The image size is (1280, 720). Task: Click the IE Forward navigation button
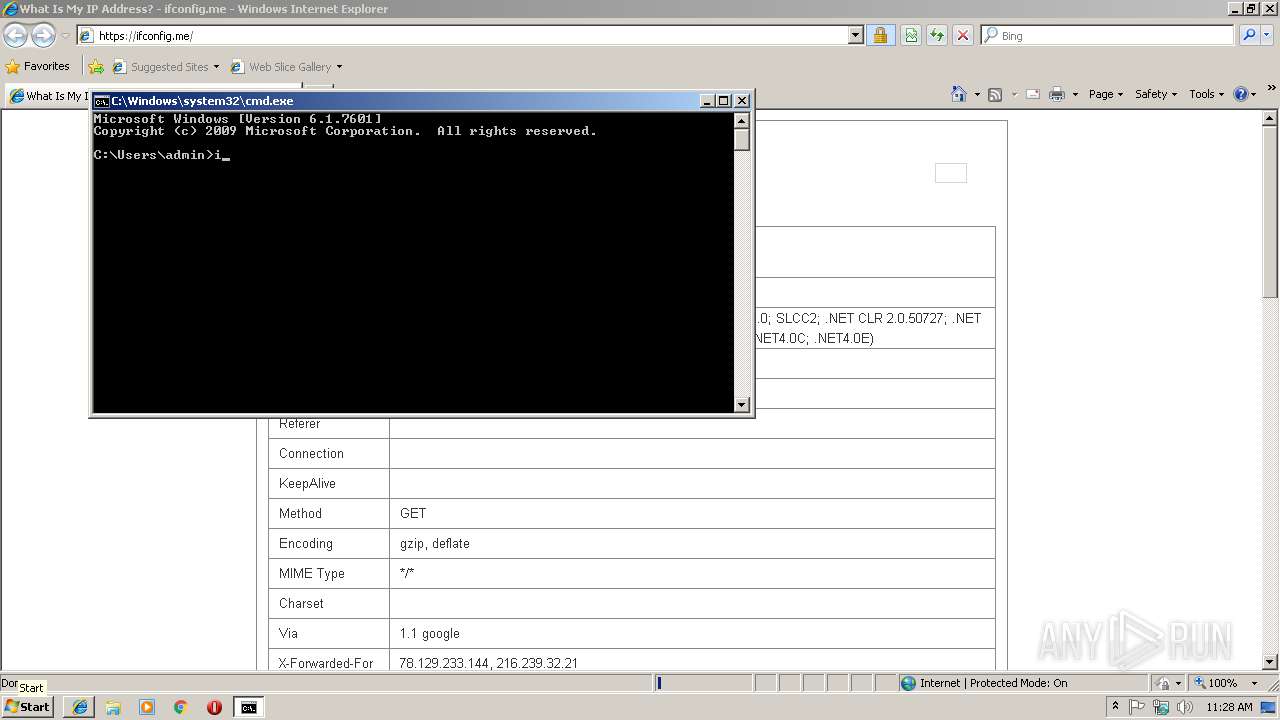point(43,36)
